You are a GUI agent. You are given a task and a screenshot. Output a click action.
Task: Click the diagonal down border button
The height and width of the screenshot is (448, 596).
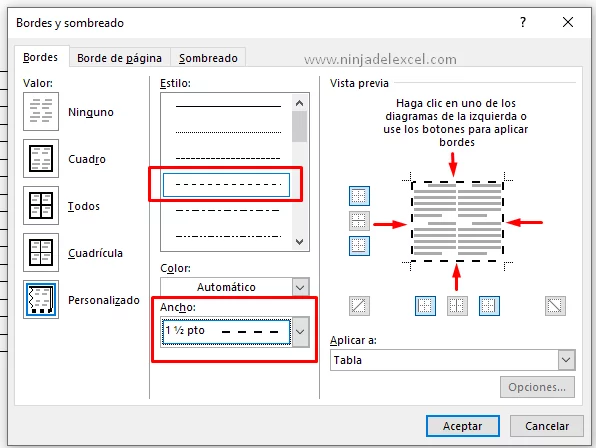click(x=555, y=306)
